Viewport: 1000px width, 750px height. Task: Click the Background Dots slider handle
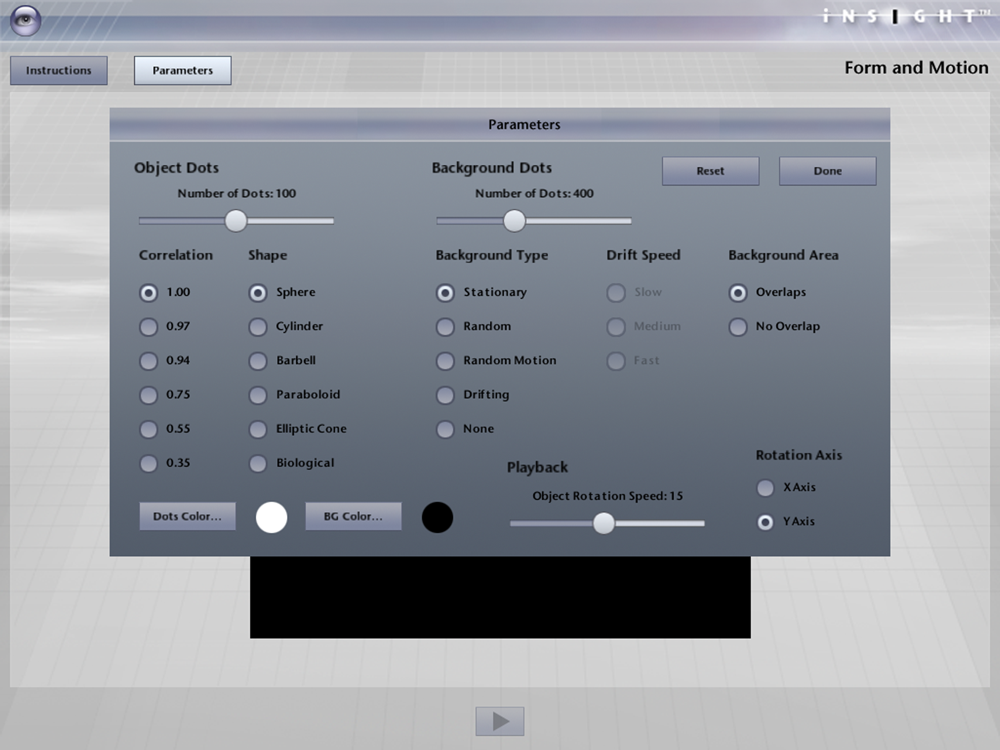515,221
